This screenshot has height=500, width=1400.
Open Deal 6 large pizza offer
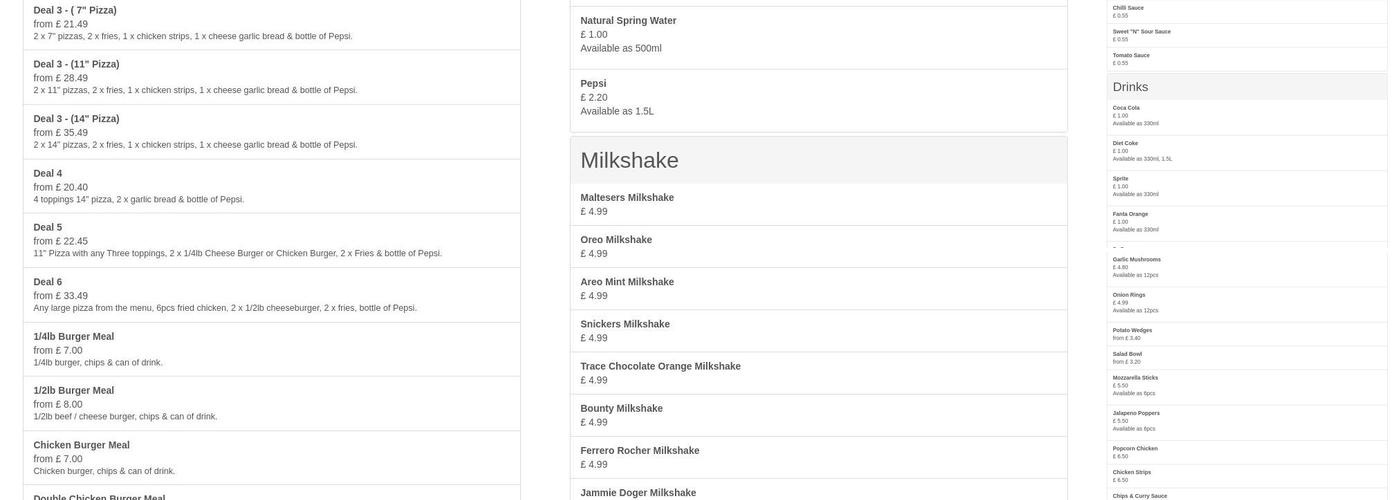tap(271, 295)
